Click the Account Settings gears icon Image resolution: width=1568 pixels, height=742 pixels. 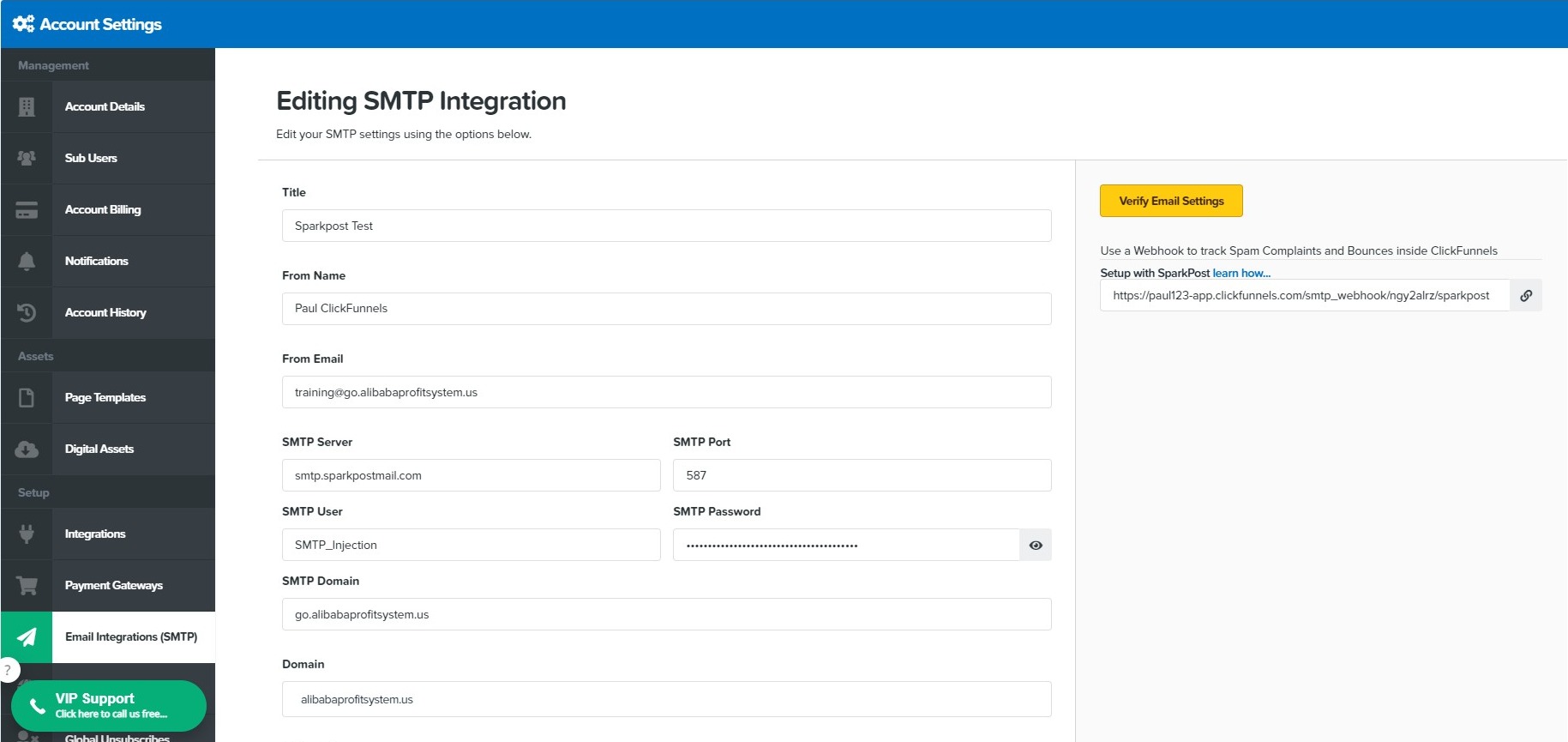click(23, 24)
